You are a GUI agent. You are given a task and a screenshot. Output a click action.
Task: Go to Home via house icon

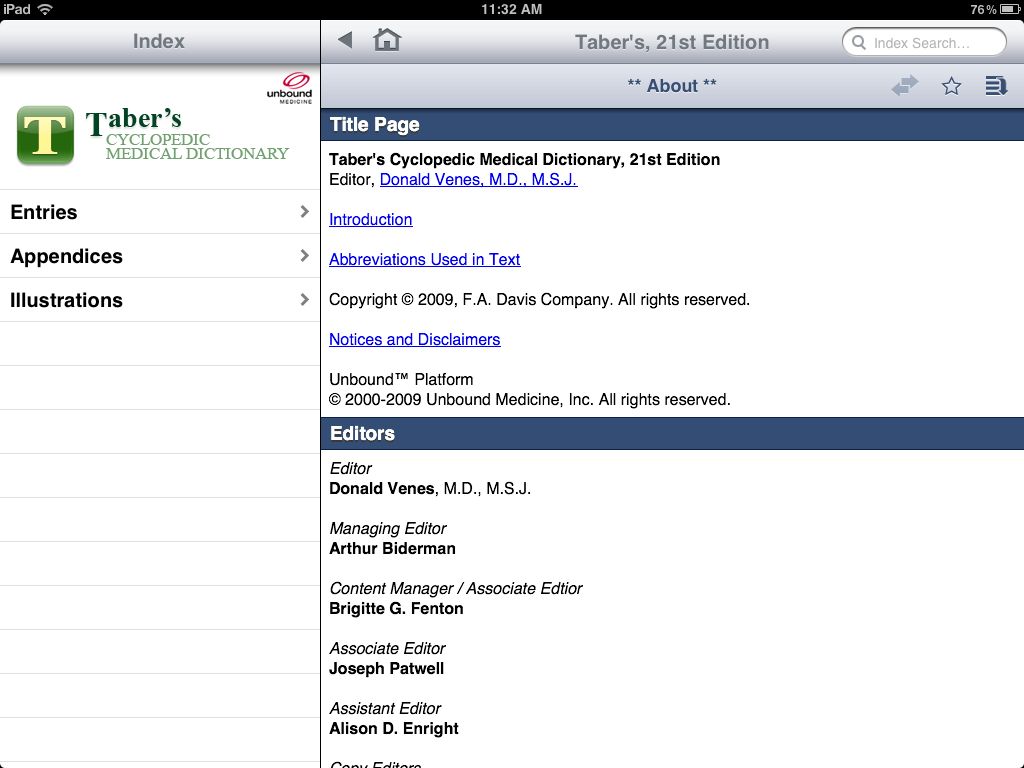387,40
